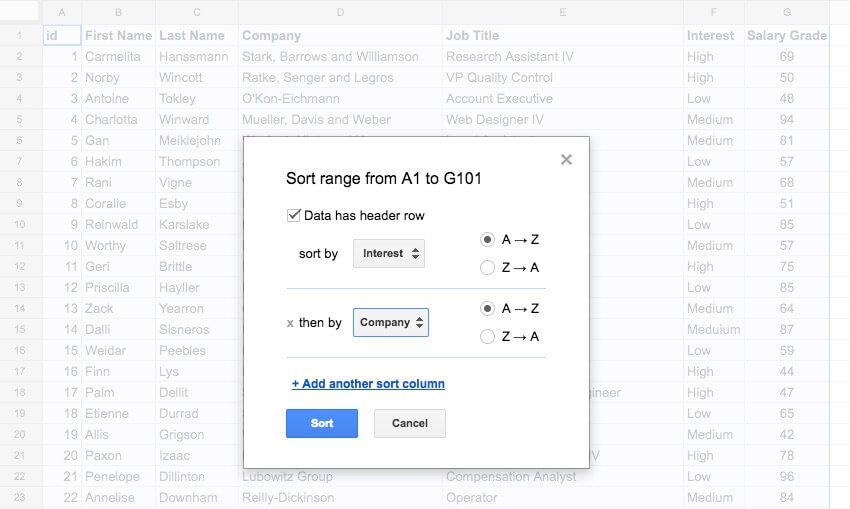Select row 1 header number

(20, 35)
